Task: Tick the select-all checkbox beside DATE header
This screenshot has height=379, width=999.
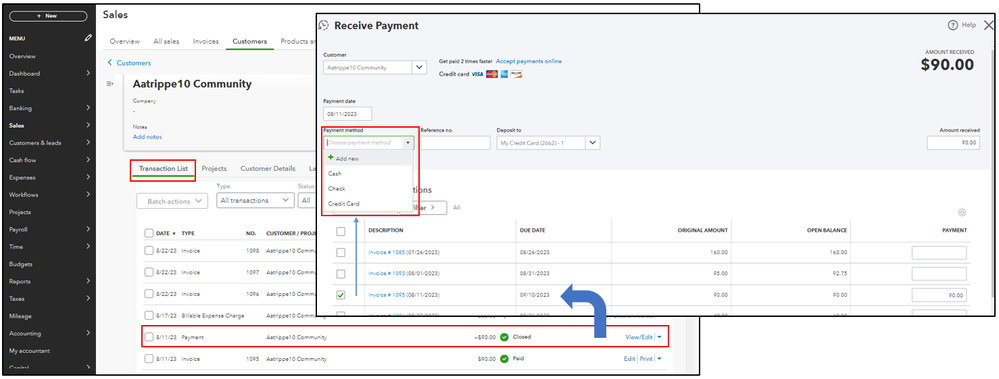Action: coord(148,233)
